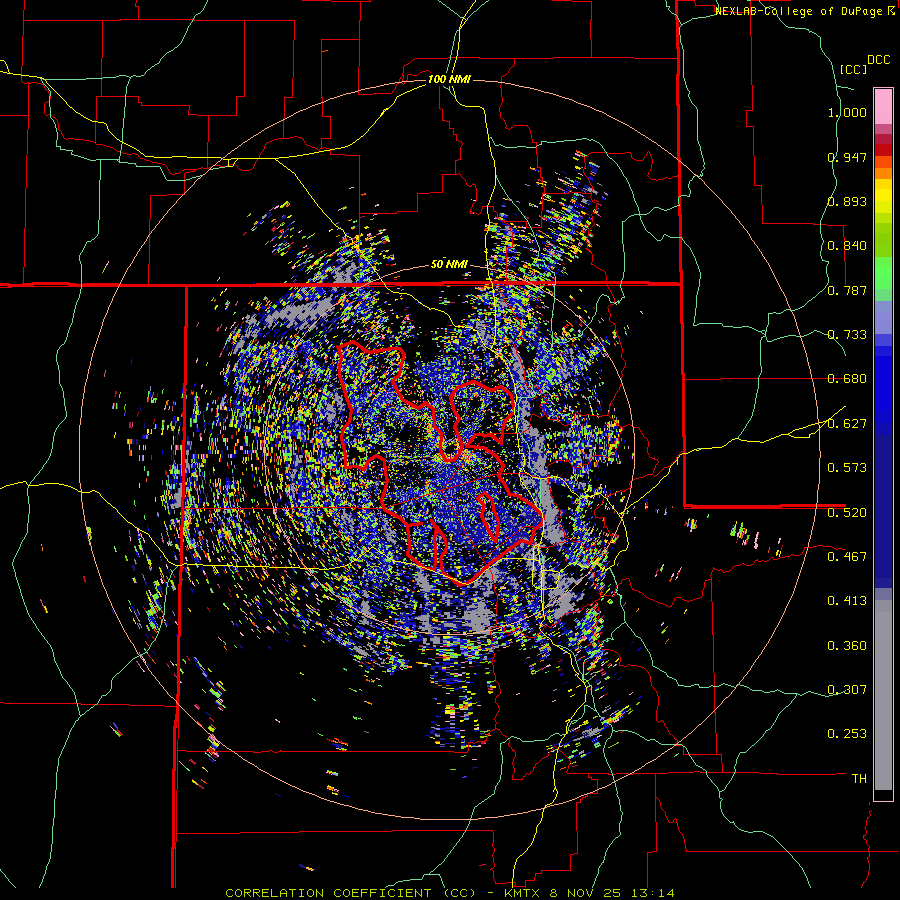Click the 0.627 scale label
The image size is (900, 900).
(x=847, y=424)
